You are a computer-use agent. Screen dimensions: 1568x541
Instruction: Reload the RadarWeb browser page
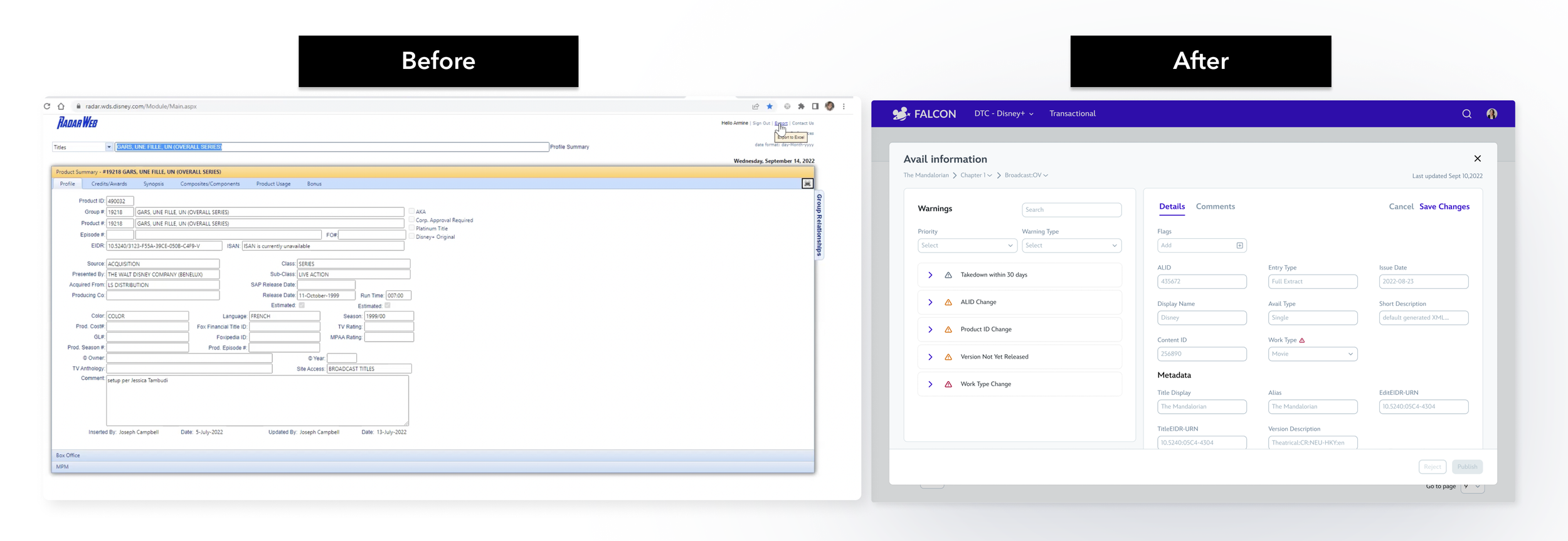(x=47, y=107)
